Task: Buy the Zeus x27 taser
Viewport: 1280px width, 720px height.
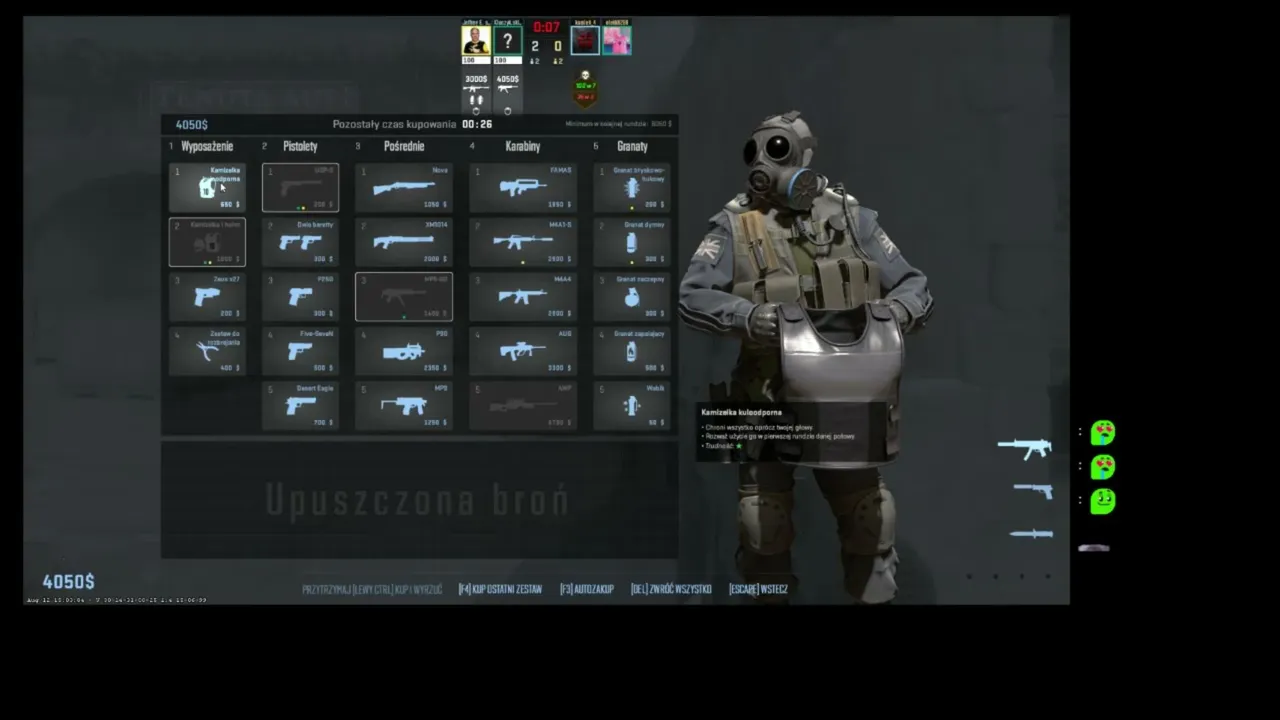Action: click(x=207, y=297)
